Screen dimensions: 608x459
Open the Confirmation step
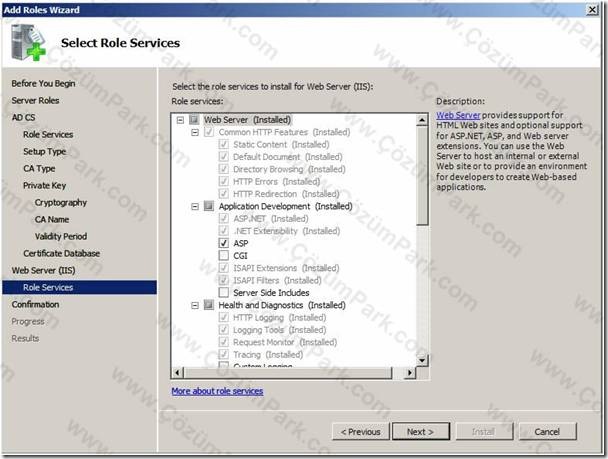[x=35, y=304]
